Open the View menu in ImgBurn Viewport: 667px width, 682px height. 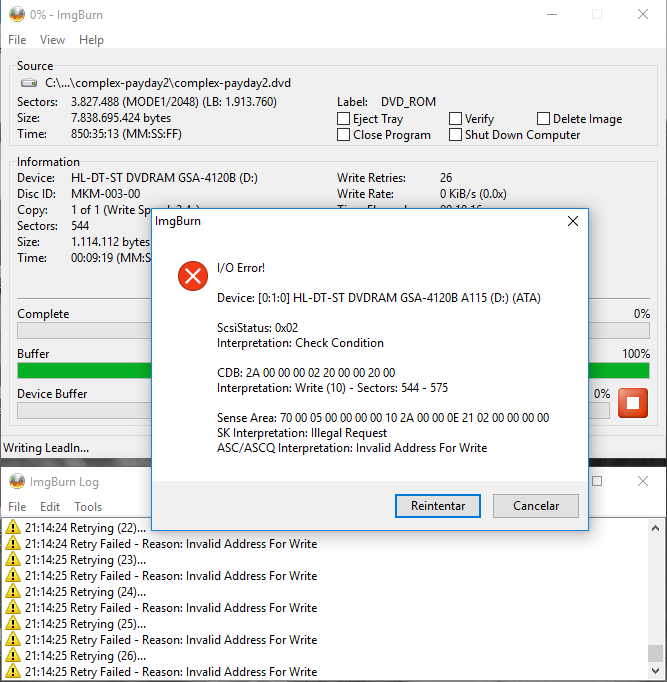coord(52,40)
